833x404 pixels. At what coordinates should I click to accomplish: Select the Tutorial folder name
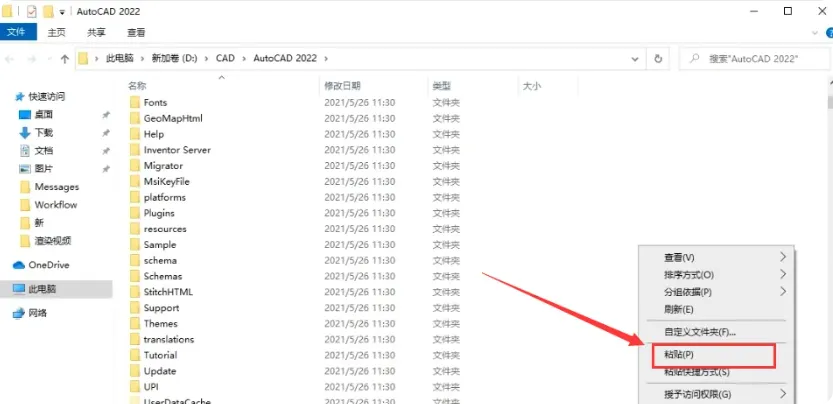(x=160, y=355)
